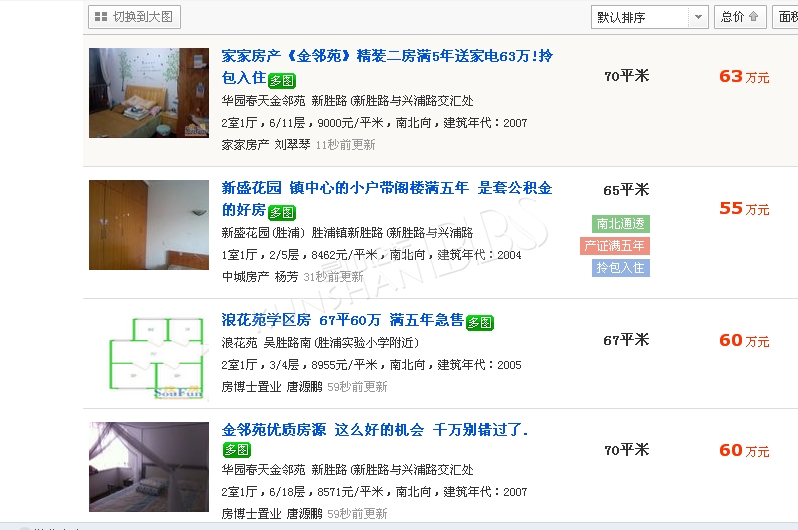The width and height of the screenshot is (798, 530).
Task: Click the up arrow icon on 总价 sort
Action: tap(754, 17)
